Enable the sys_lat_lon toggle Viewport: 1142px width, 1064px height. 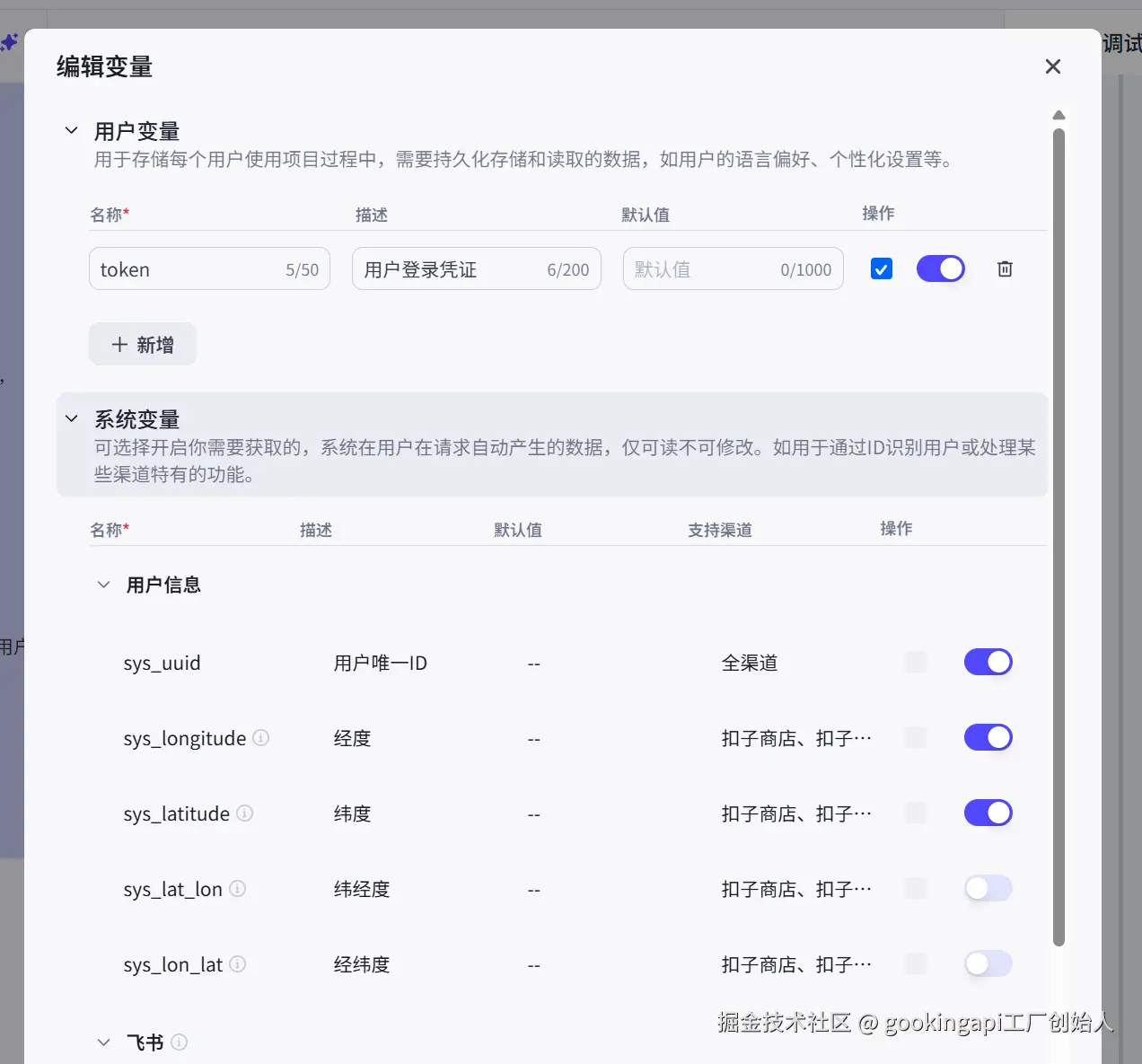tap(988, 889)
